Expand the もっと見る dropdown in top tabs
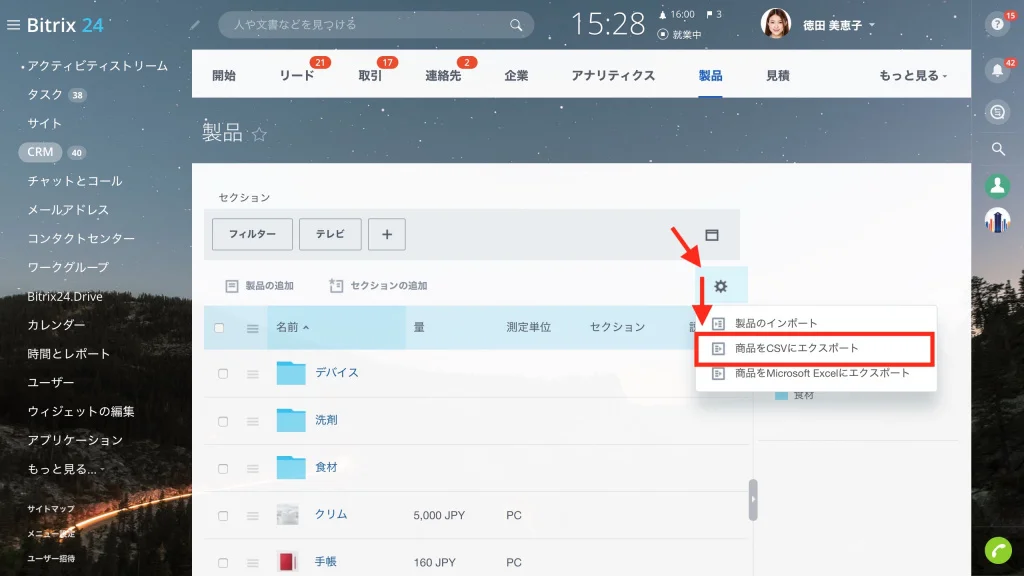The height and width of the screenshot is (576, 1024). 913,76
